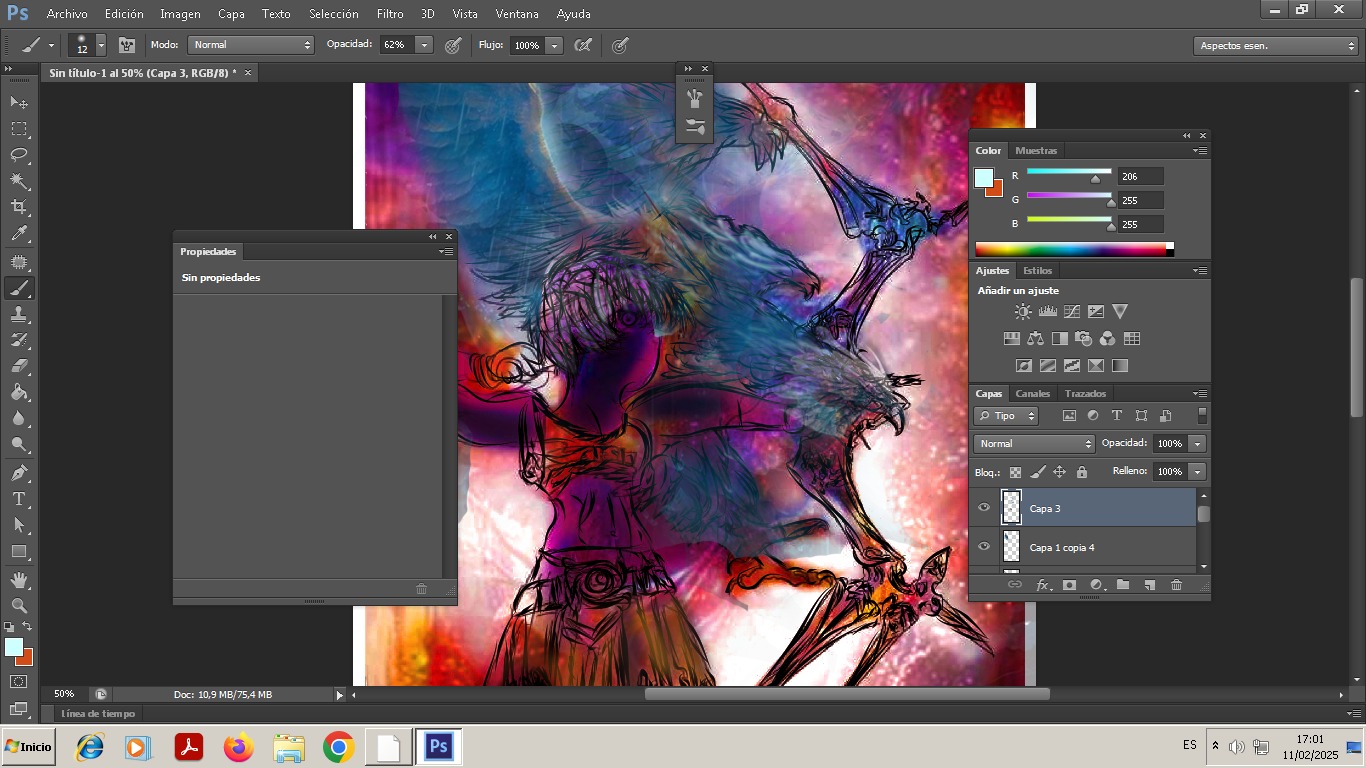Viewport: 1366px width, 768px height.
Task: Enable airbrush mode in options bar
Action: [583, 45]
